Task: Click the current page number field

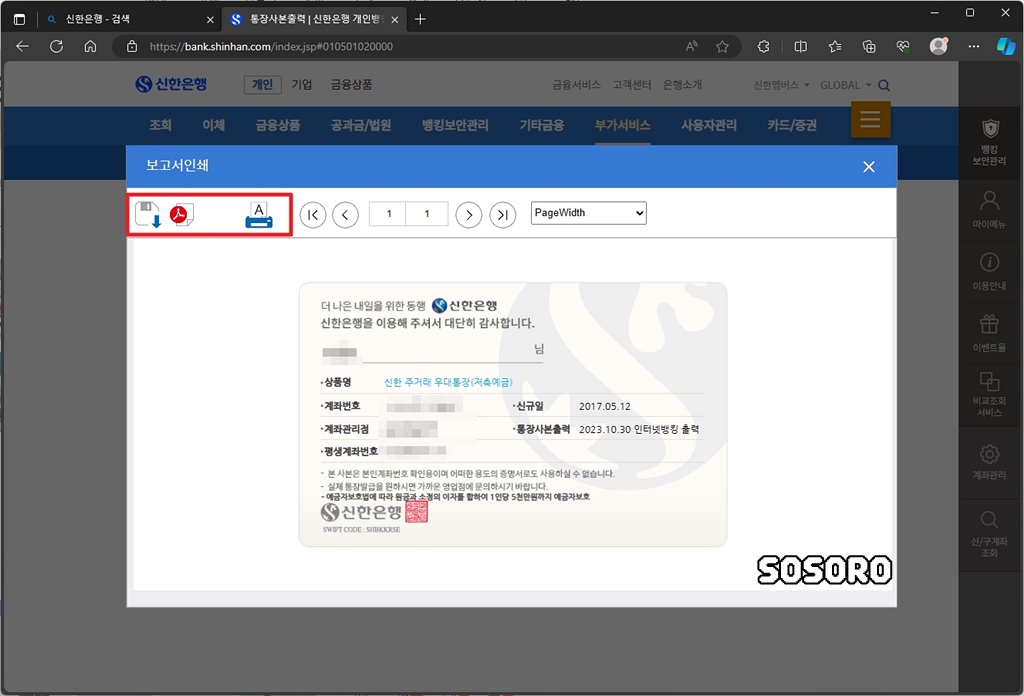Action: point(388,214)
